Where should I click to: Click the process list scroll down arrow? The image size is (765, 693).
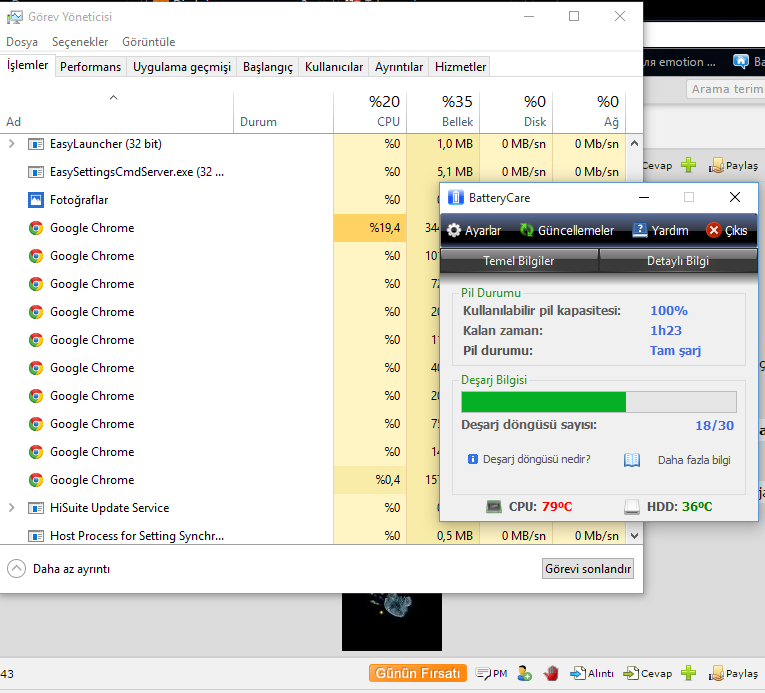[634, 536]
